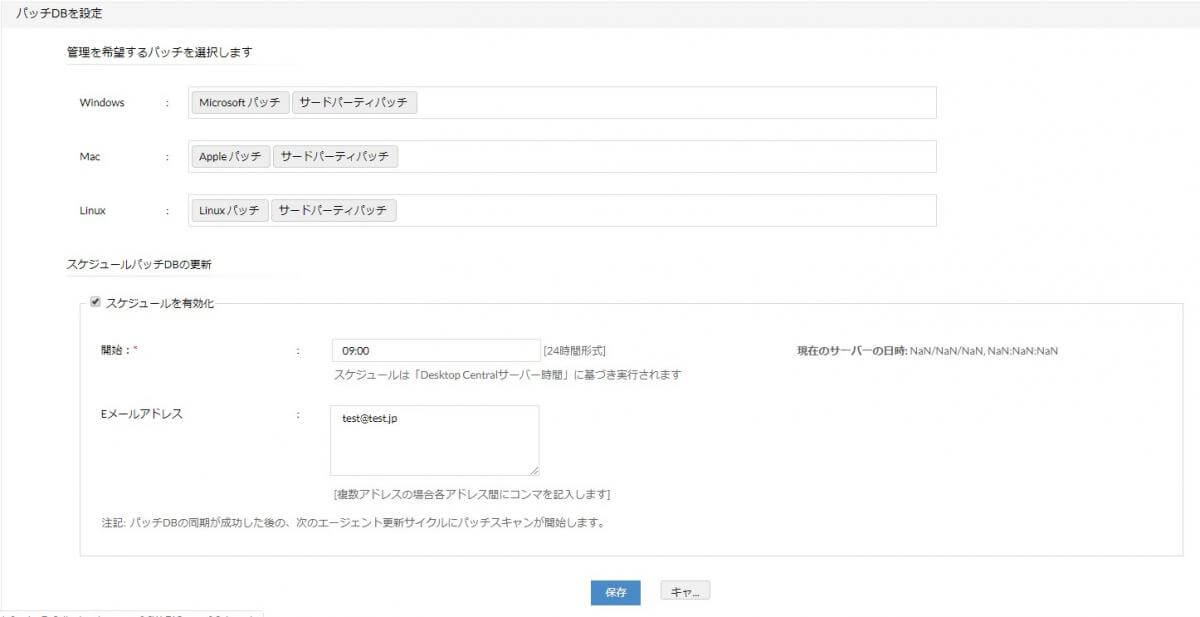Select the Apple パッチ tag

[x=230, y=157]
